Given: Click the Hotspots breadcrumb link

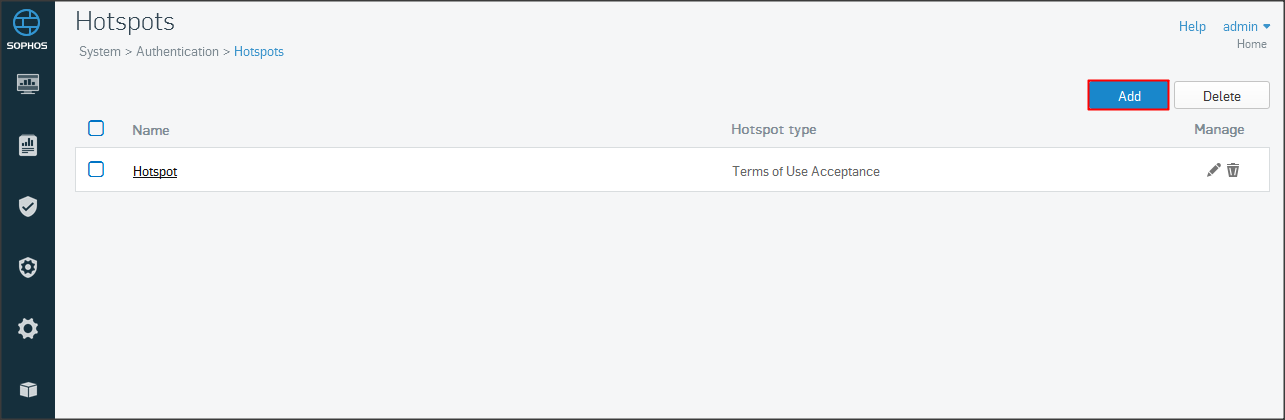Looking at the screenshot, I should point(259,52).
